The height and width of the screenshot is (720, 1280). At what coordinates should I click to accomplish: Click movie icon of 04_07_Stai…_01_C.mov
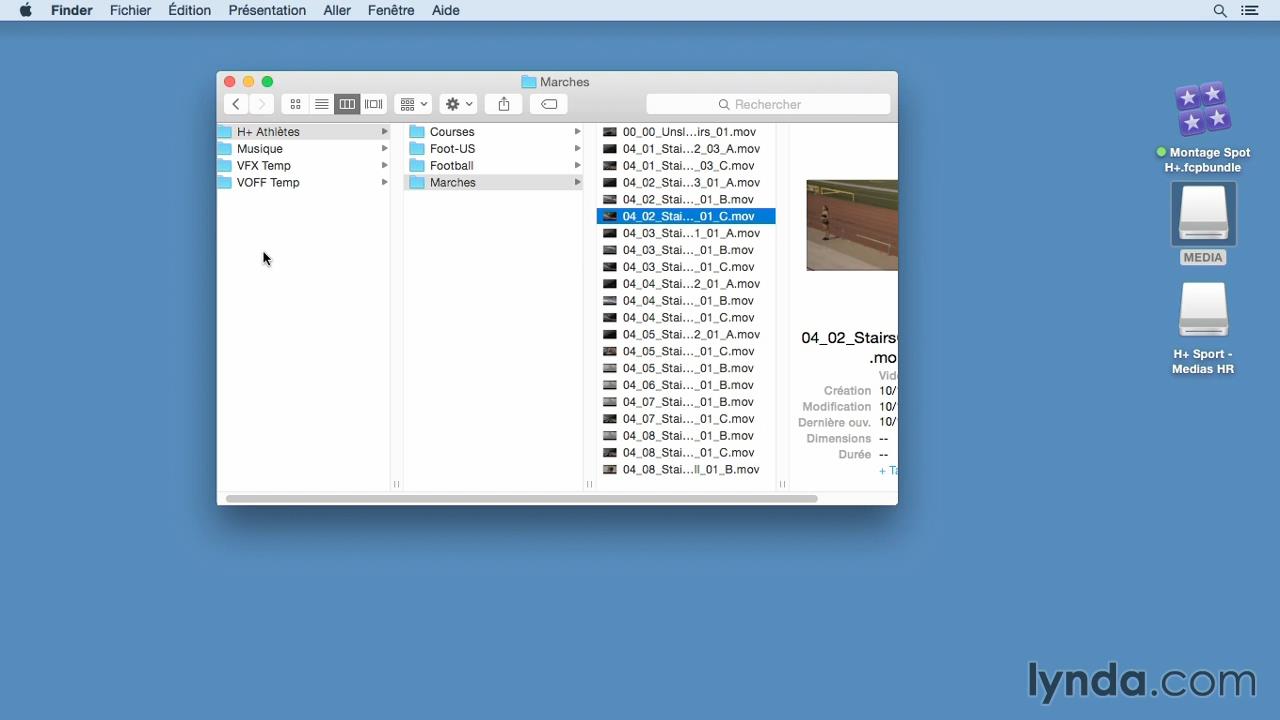pos(610,419)
